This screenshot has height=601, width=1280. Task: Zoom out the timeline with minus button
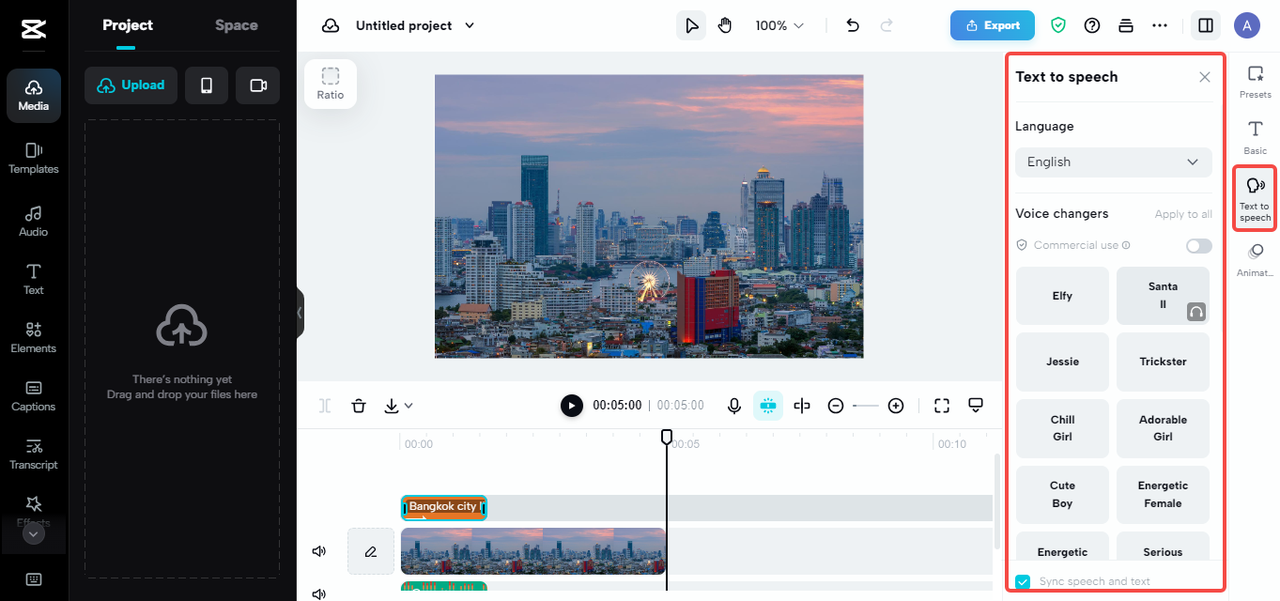835,405
